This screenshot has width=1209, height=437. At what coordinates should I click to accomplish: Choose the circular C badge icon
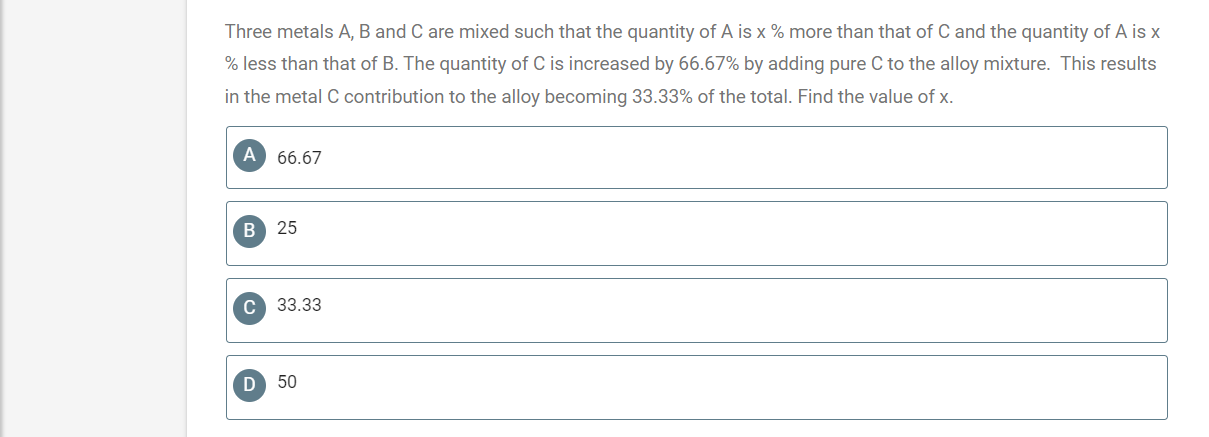249,307
